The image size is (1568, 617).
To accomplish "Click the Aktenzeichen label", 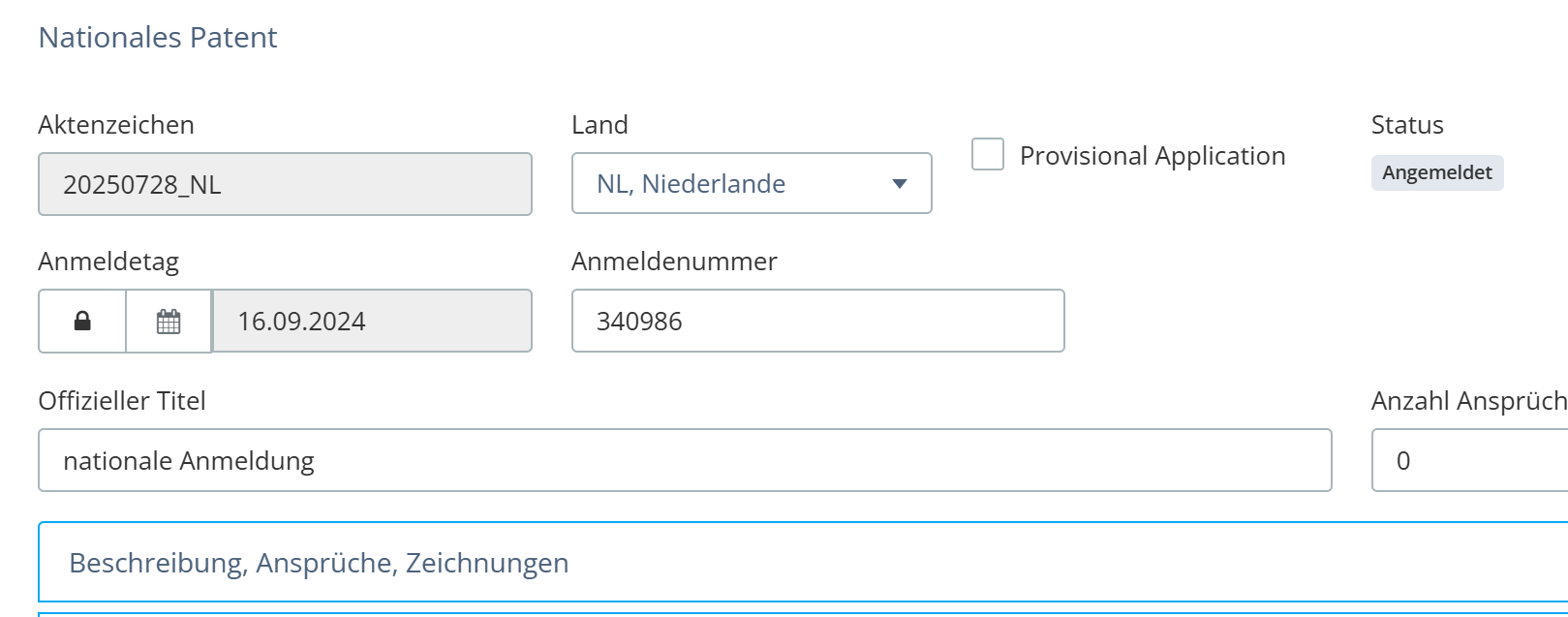I will (116, 125).
